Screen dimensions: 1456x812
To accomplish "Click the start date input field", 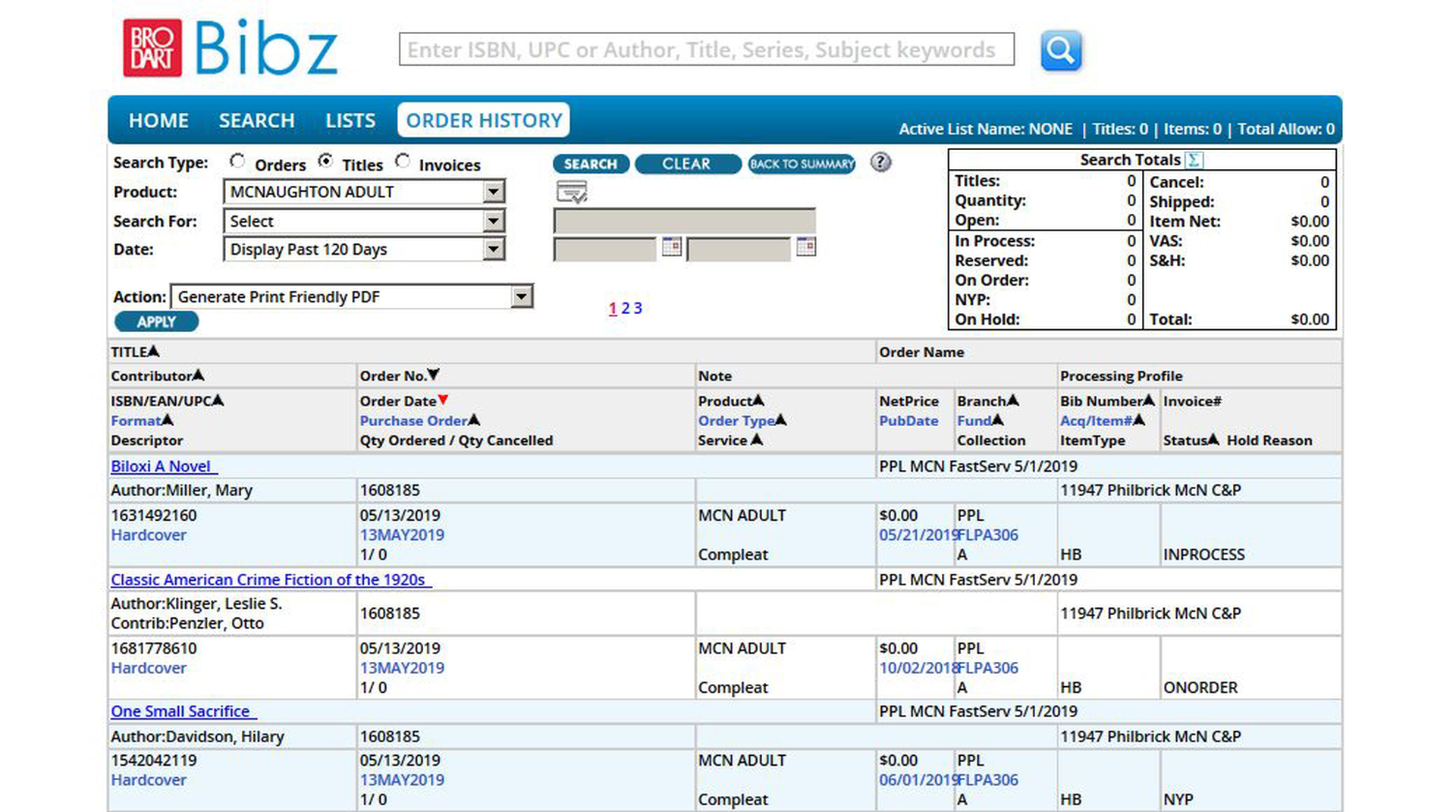I will tap(605, 249).
